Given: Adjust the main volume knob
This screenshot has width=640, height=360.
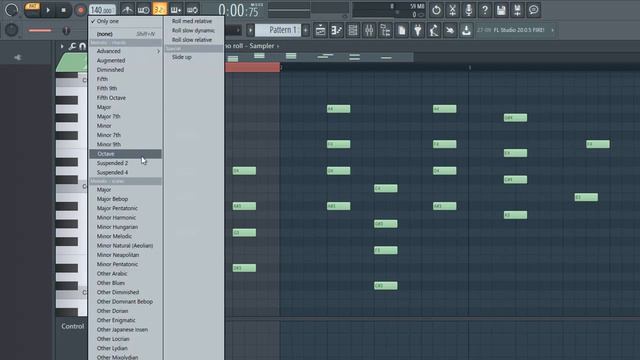Looking at the screenshot, I should [x=11, y=10].
